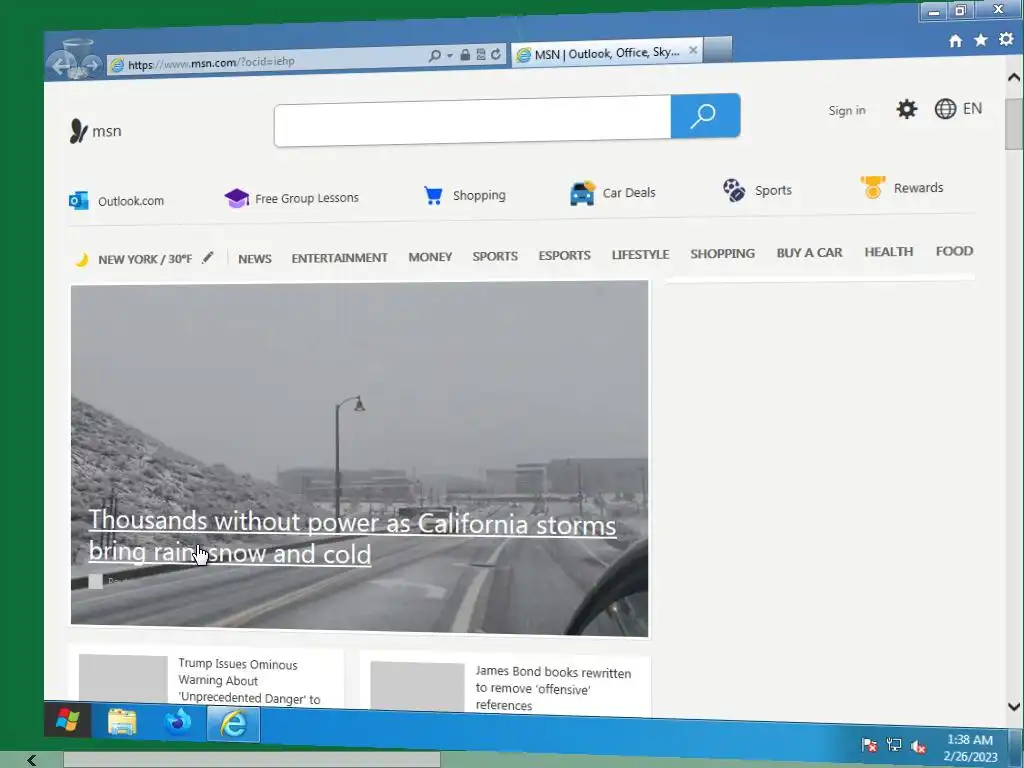Open the LIFESTYLE menu item
The height and width of the screenshot is (768, 1024).
pyautogui.click(x=640, y=255)
